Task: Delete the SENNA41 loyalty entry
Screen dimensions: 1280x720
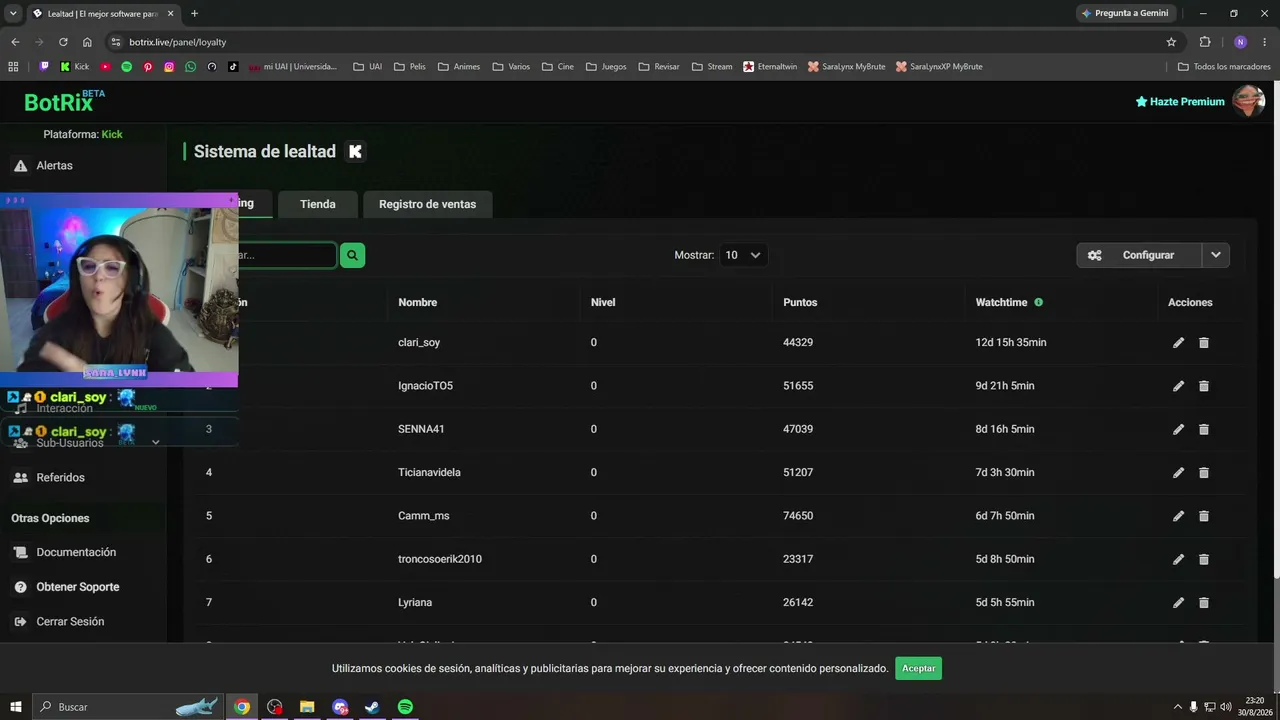Action: (1203, 429)
